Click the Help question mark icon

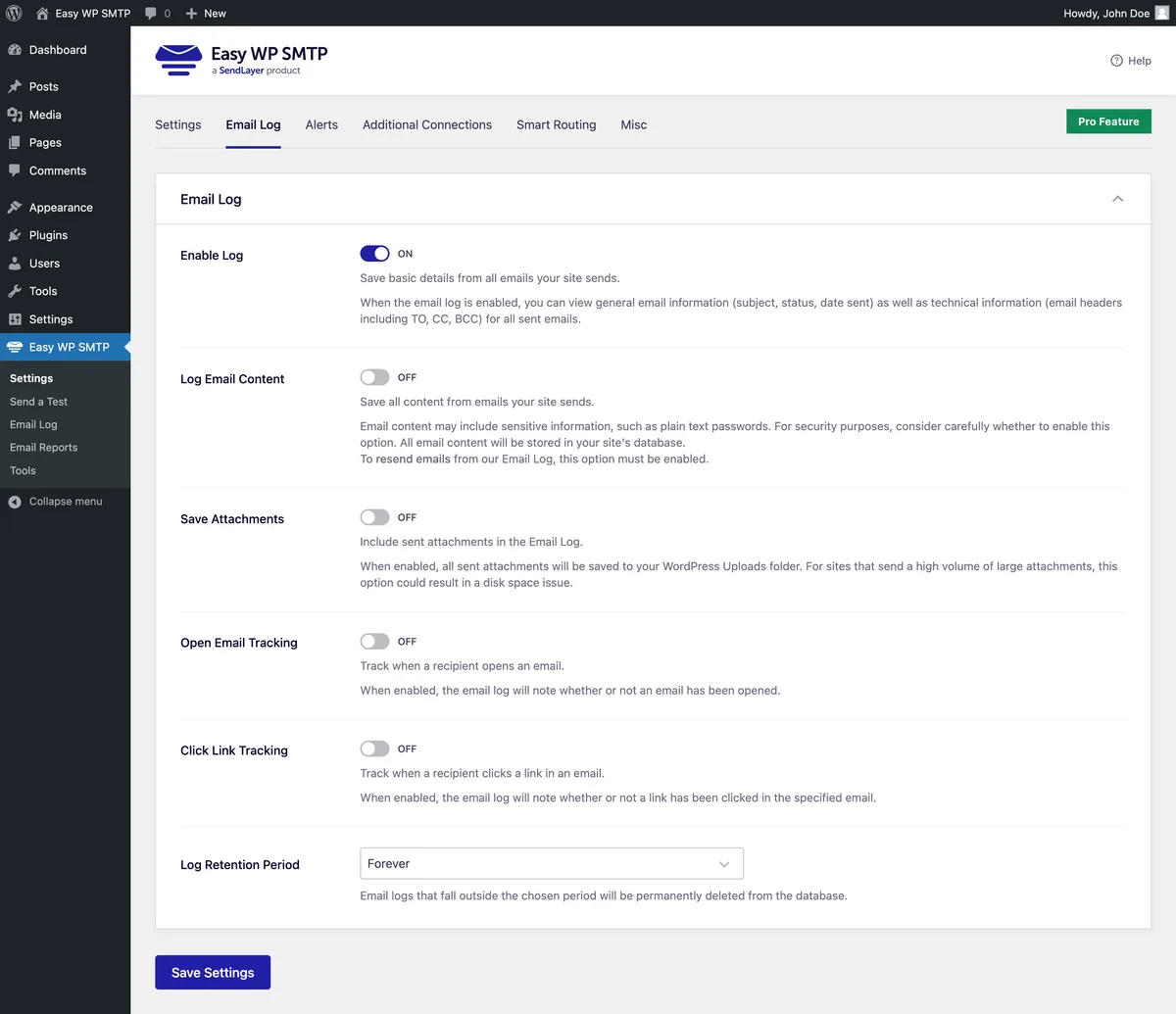click(1116, 61)
